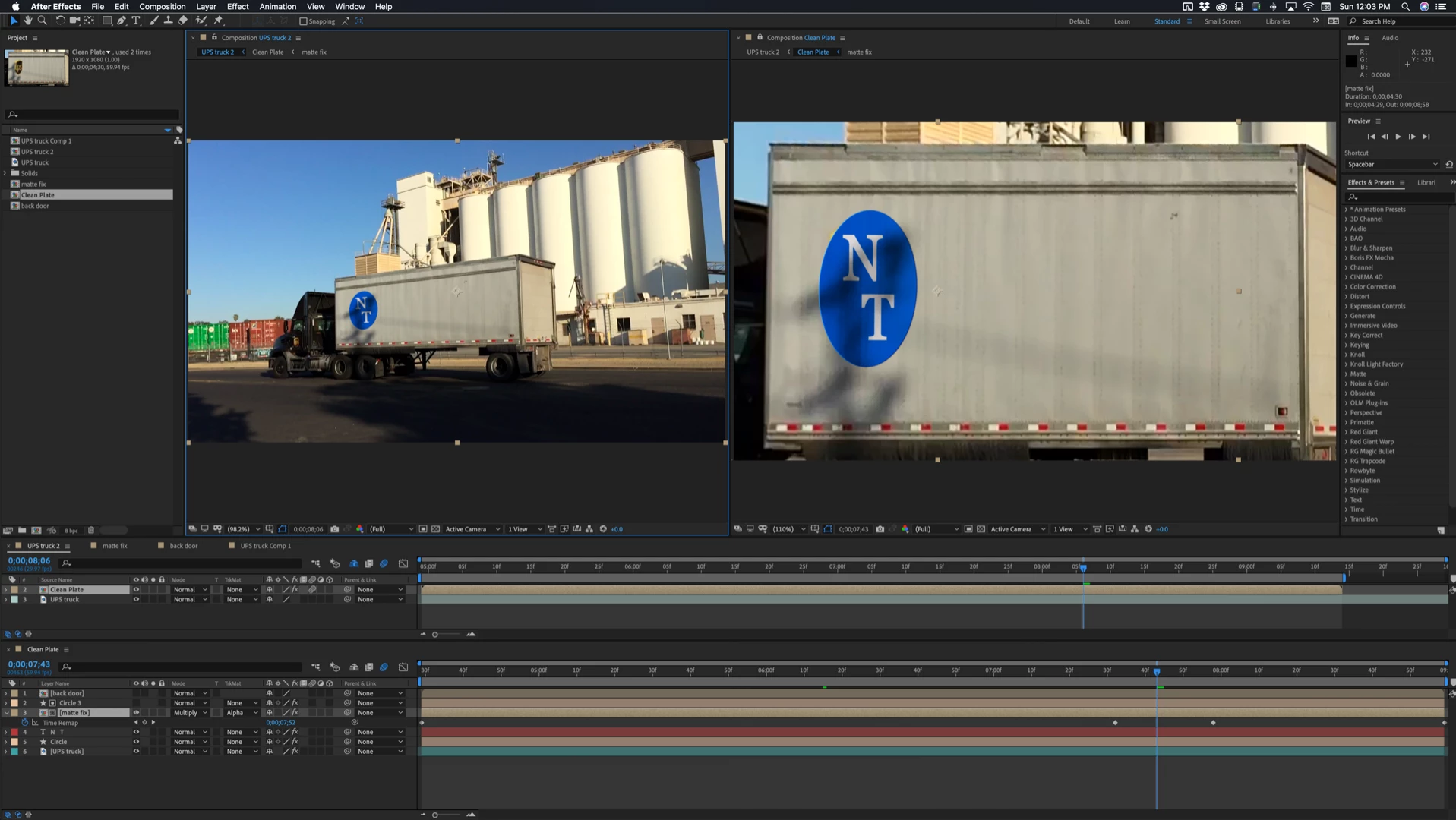Image resolution: width=1456 pixels, height=820 pixels.
Task: Select the Hand tool
Action: [x=27, y=20]
